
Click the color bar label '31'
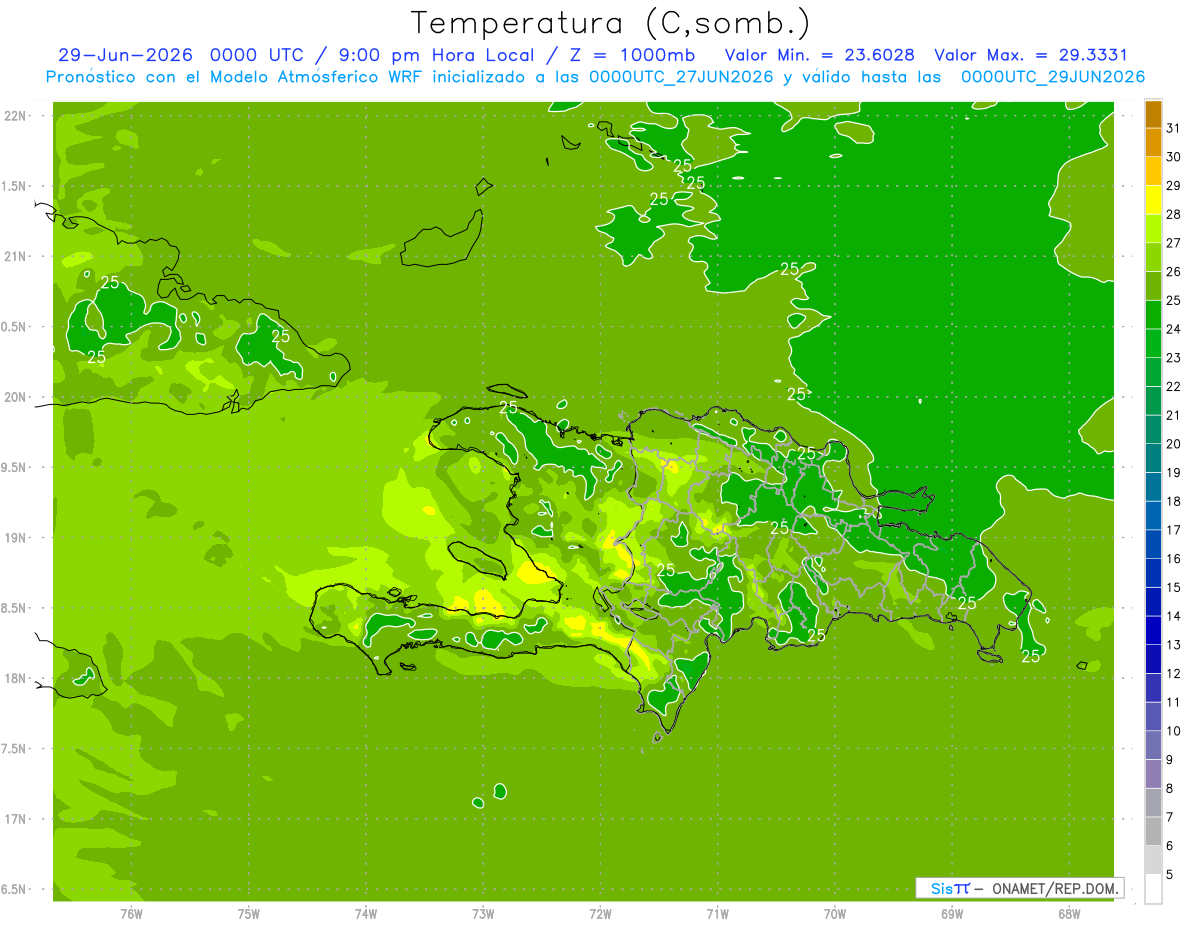pos(1174,128)
